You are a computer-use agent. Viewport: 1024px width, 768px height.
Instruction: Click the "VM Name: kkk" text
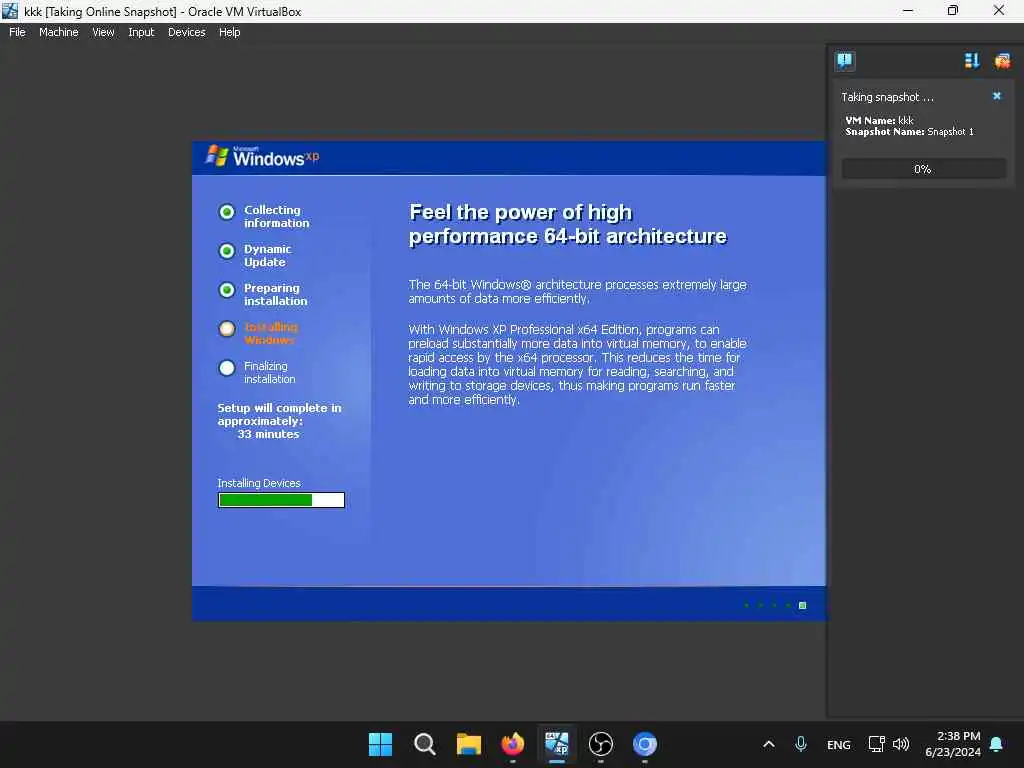(879, 120)
